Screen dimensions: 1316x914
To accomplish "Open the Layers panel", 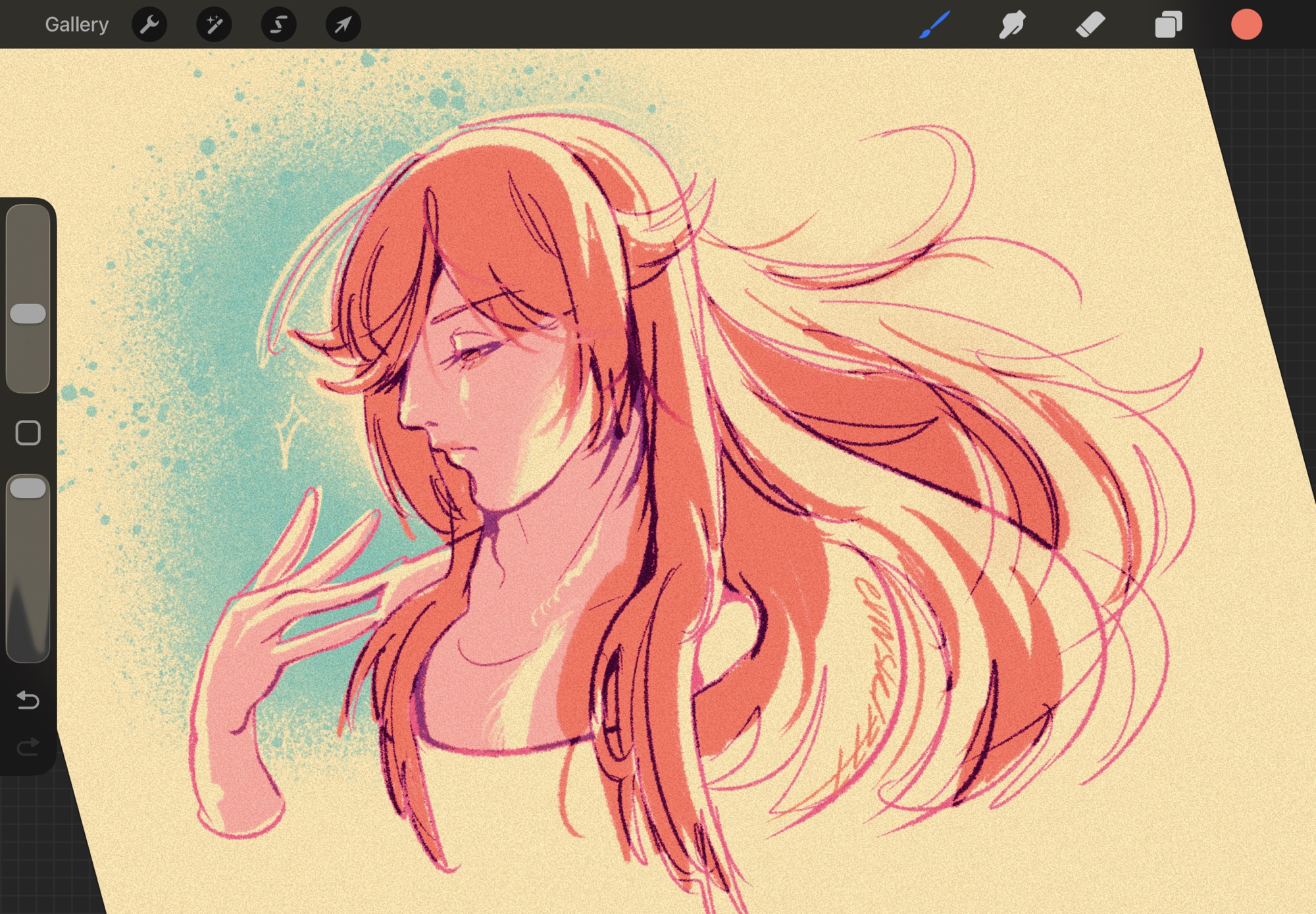I will click(x=1169, y=25).
